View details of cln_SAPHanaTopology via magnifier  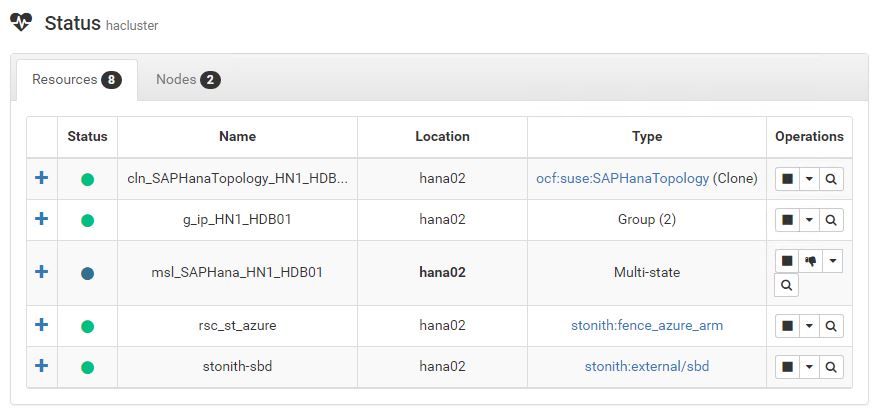(x=831, y=179)
